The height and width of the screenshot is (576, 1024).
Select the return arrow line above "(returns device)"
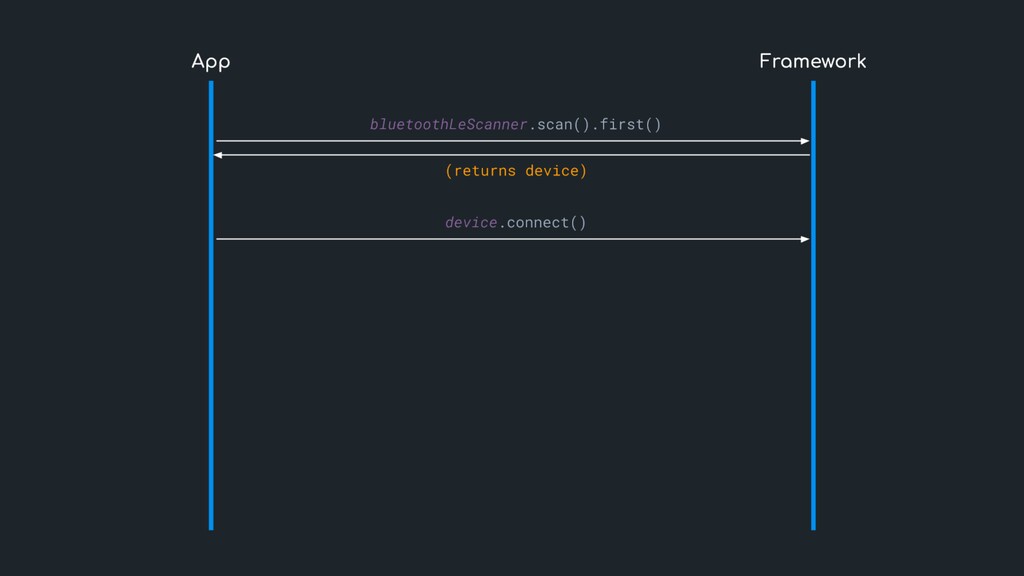(x=510, y=155)
